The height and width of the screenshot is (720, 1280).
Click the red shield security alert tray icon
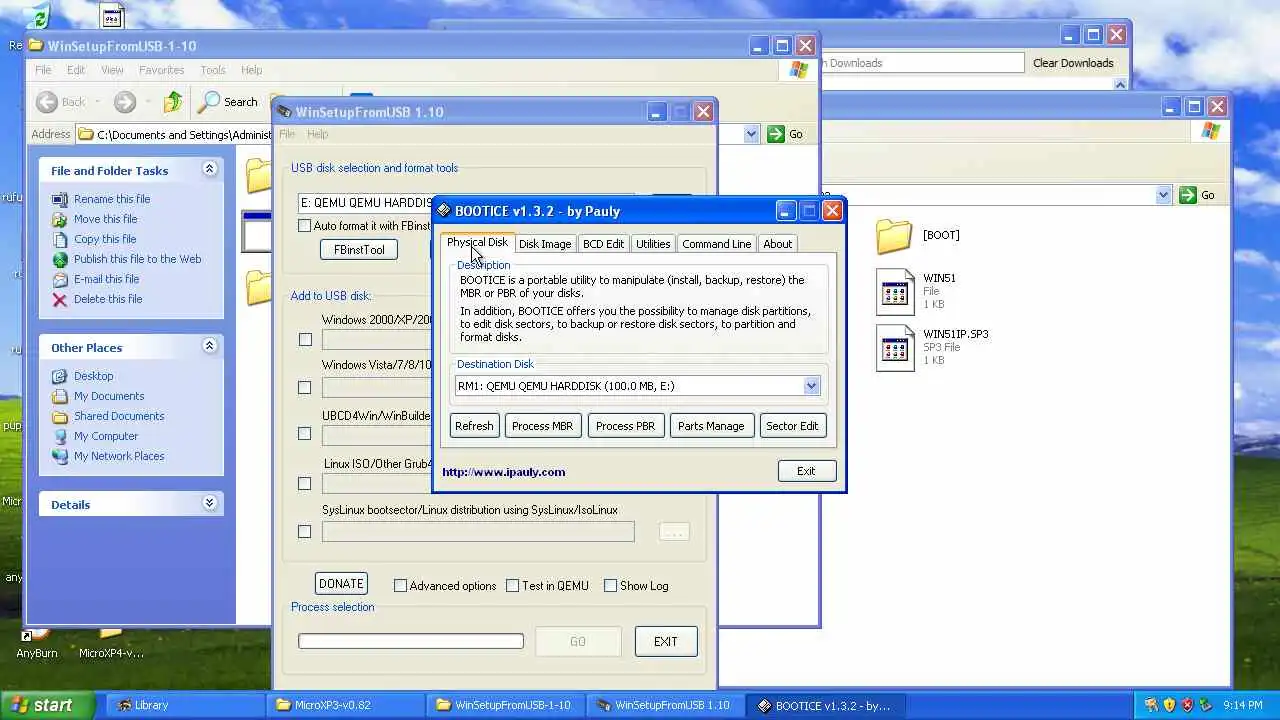pyautogui.click(x=1187, y=705)
